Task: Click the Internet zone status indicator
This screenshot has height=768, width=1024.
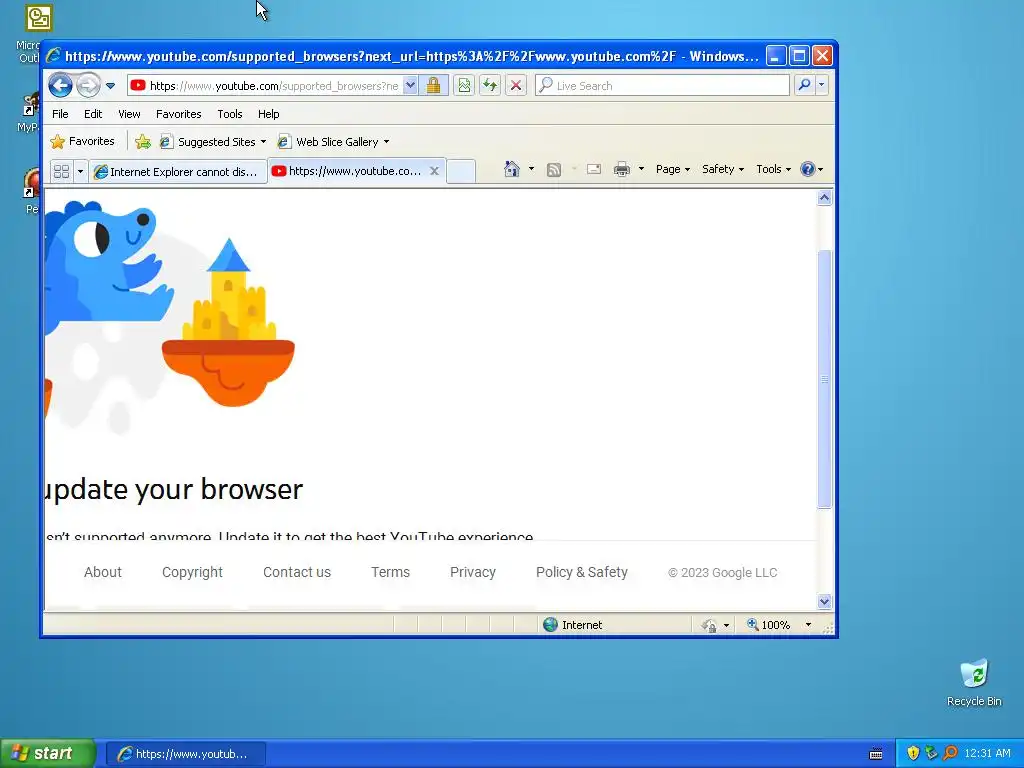Action: coord(572,625)
